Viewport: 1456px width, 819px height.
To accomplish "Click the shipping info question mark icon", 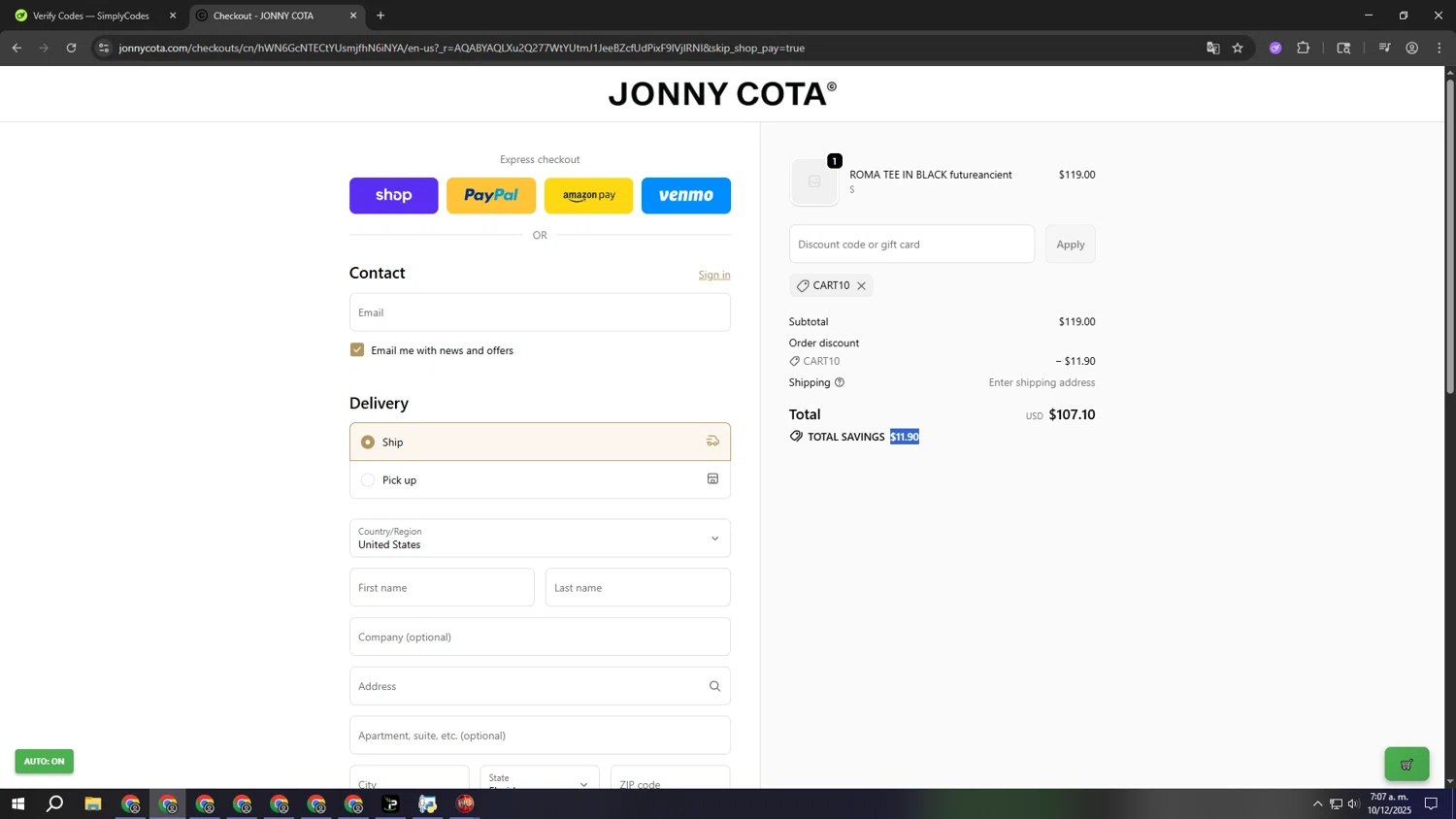I will coord(840,382).
